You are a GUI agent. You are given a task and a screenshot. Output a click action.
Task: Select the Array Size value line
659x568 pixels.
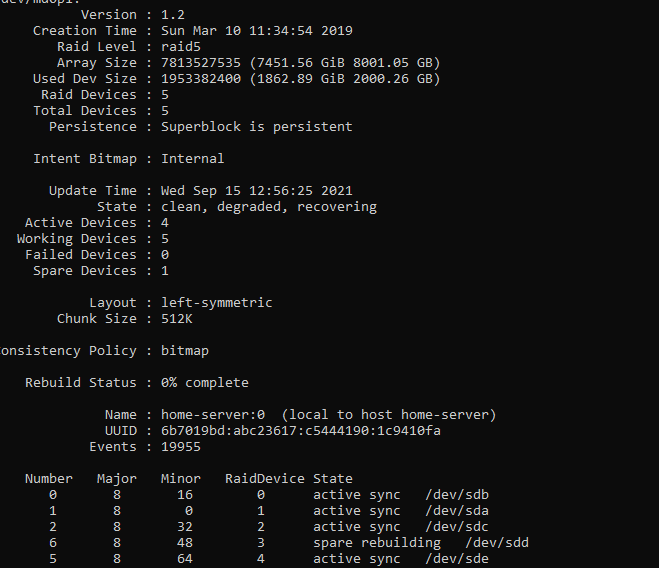(300, 63)
